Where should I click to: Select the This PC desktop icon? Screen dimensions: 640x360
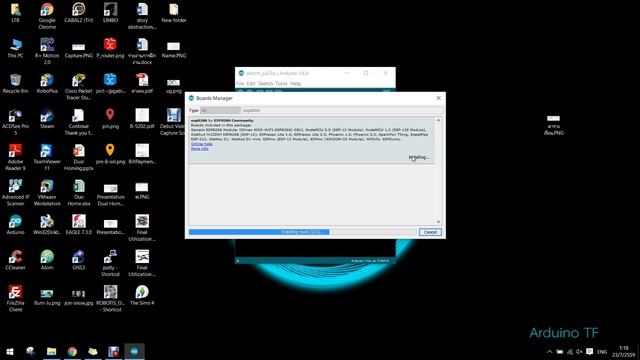point(15,48)
